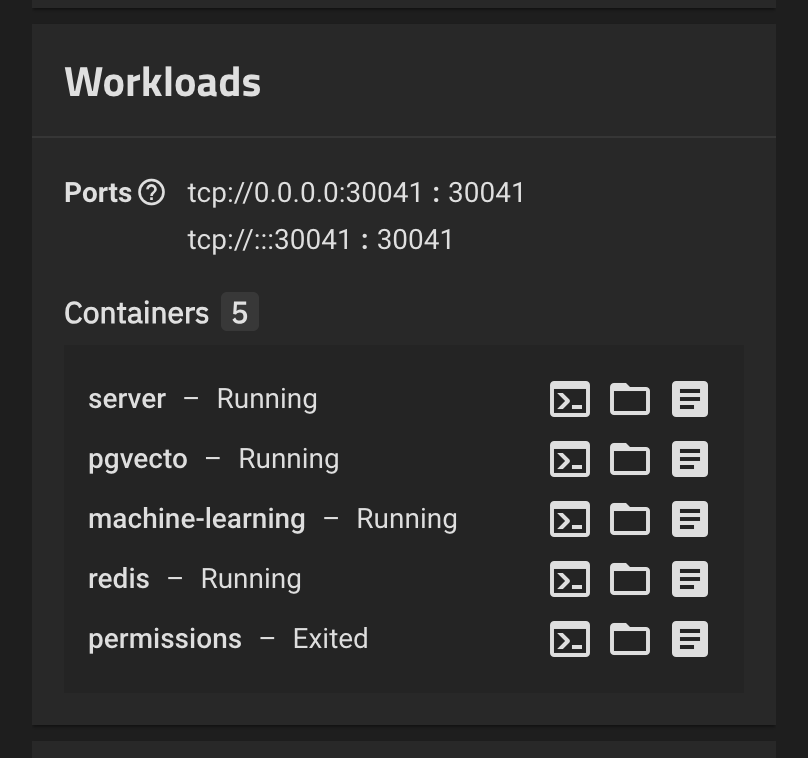The width and height of the screenshot is (808, 758).
Task: Click the Containers count badge
Action: click(x=240, y=313)
